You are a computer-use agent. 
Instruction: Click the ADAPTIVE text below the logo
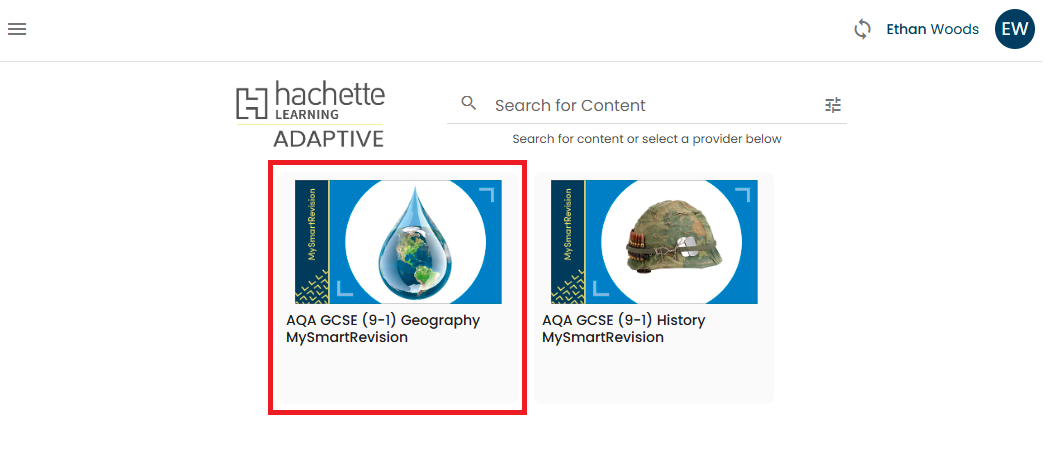pyautogui.click(x=328, y=138)
